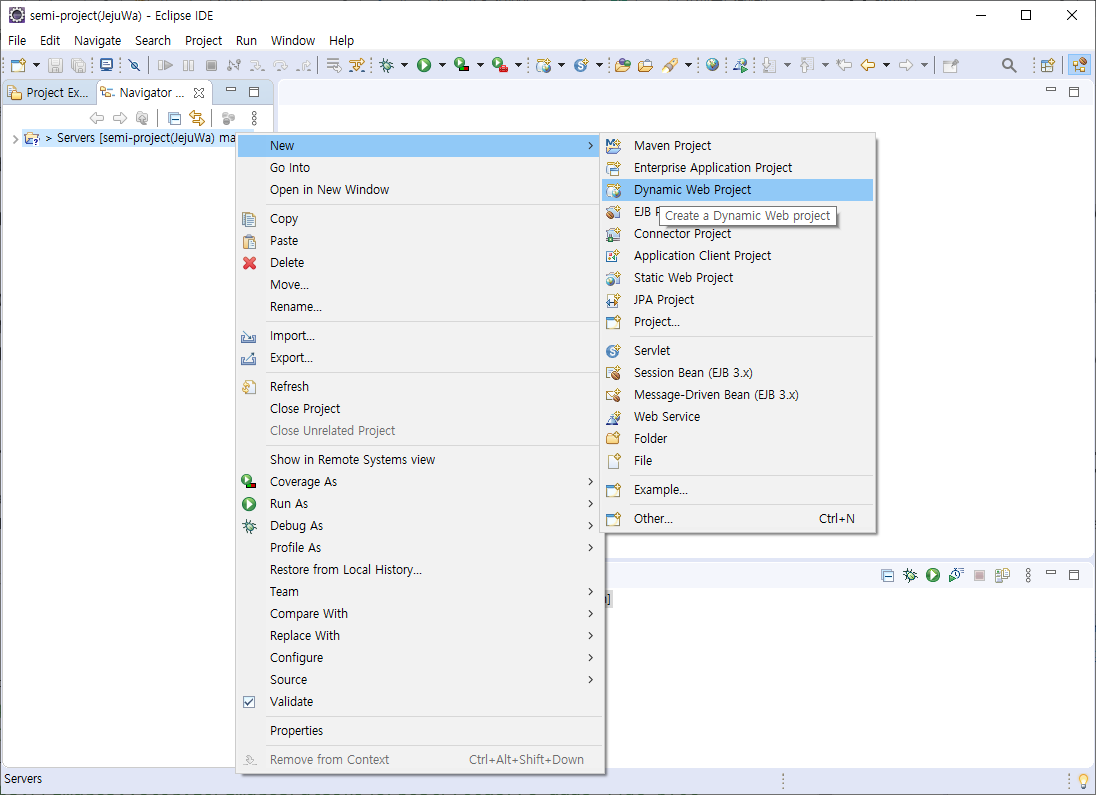Toggle Skip All Breakpoints toolbar button

point(134,65)
